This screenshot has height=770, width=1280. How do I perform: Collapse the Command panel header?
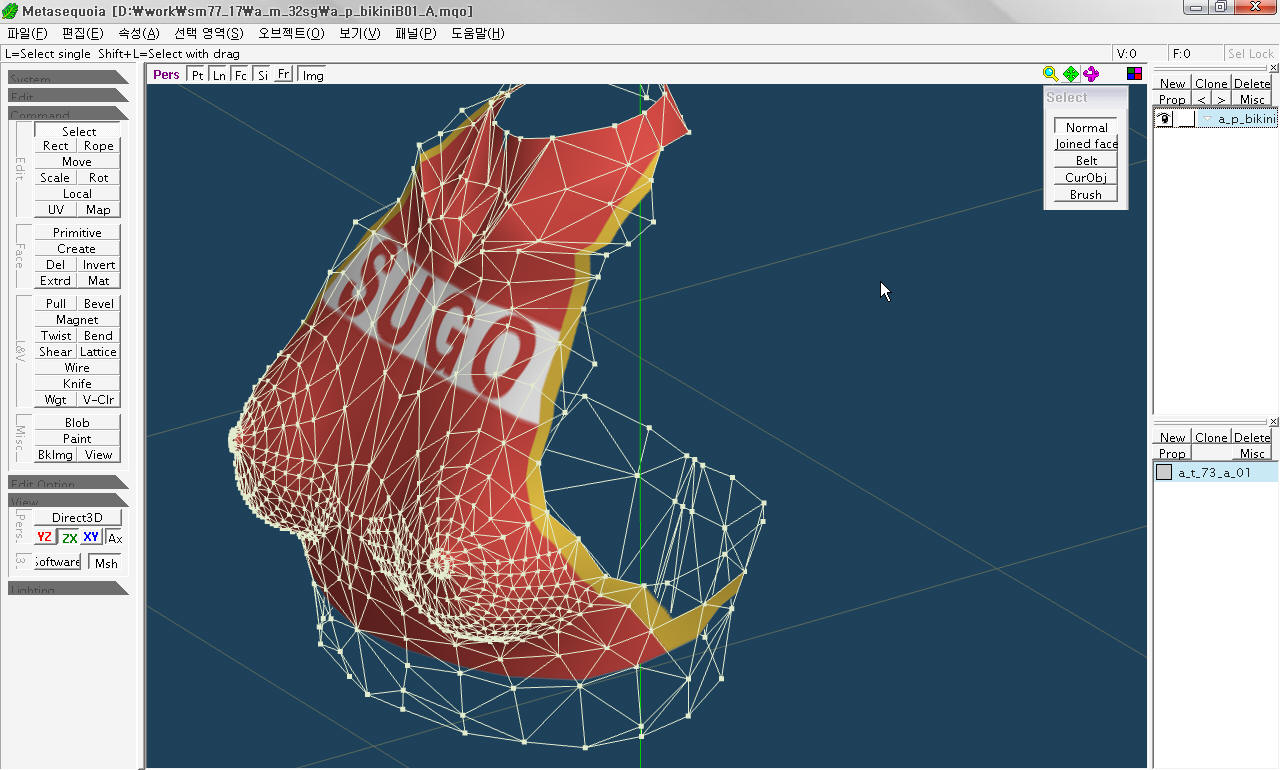pos(68,114)
